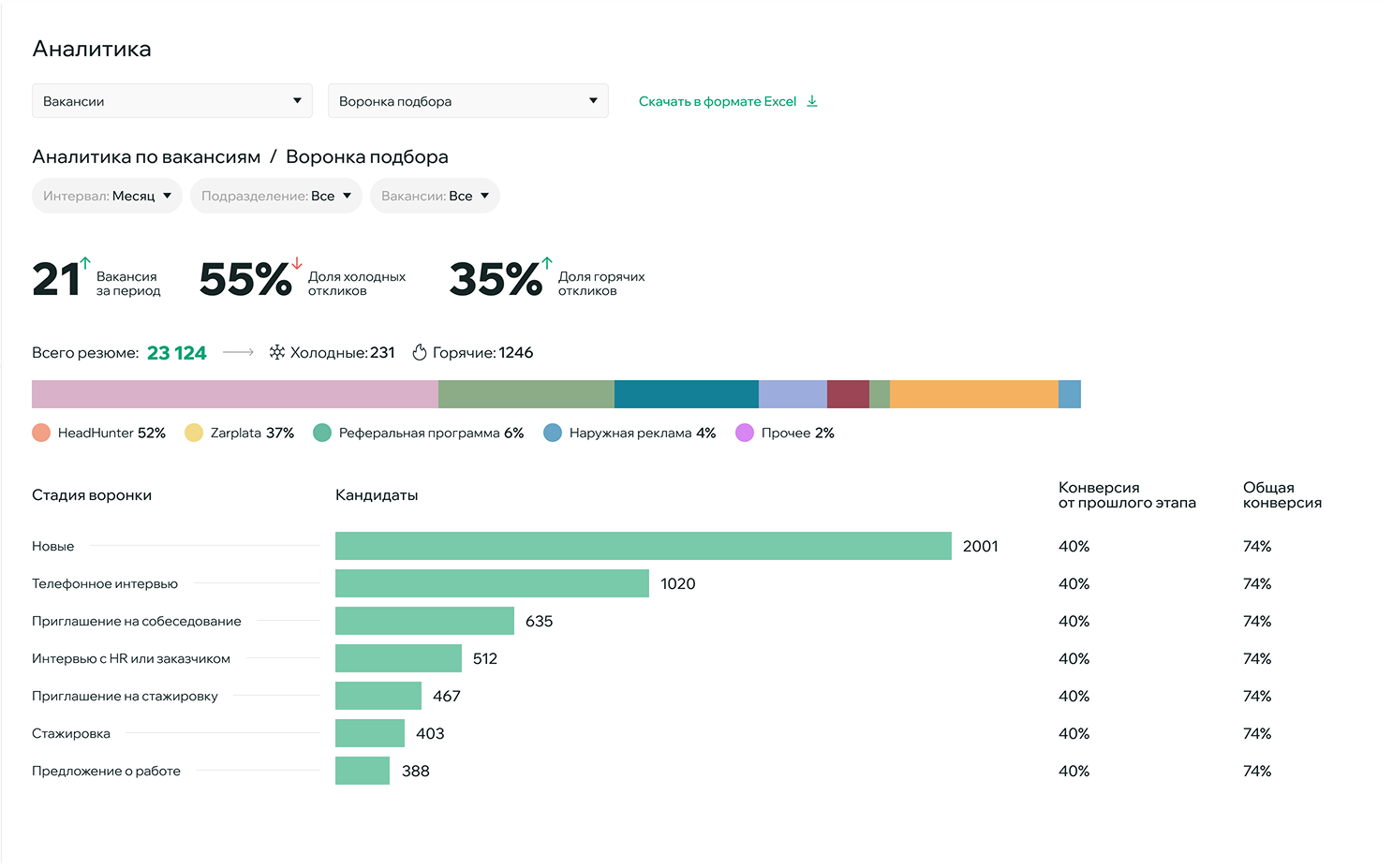The width and height of the screenshot is (1392, 868).
Task: Expand the Подразделение: Все filter
Action: coord(276,196)
